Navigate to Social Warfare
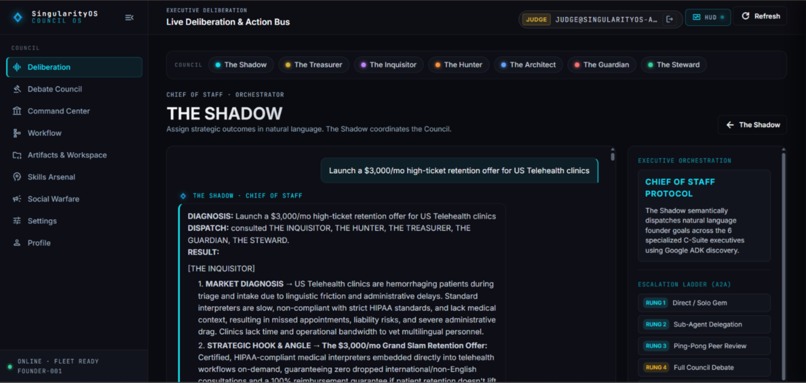This screenshot has height=383, width=806. 75,199
